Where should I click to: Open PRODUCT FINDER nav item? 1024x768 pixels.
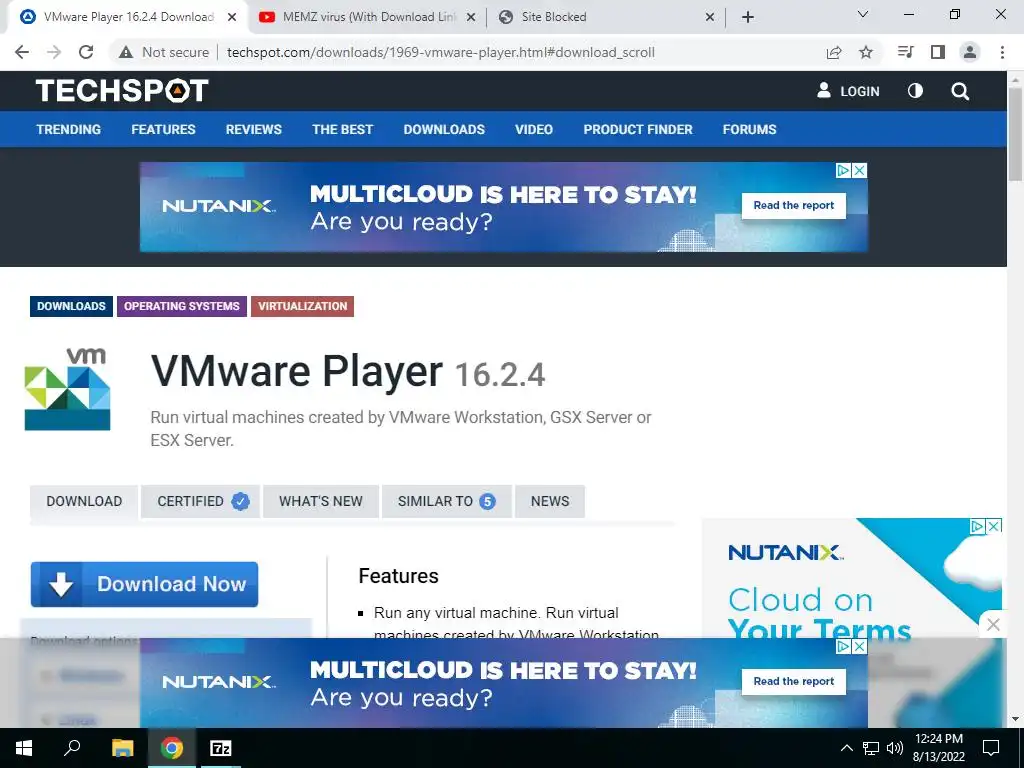(x=637, y=129)
